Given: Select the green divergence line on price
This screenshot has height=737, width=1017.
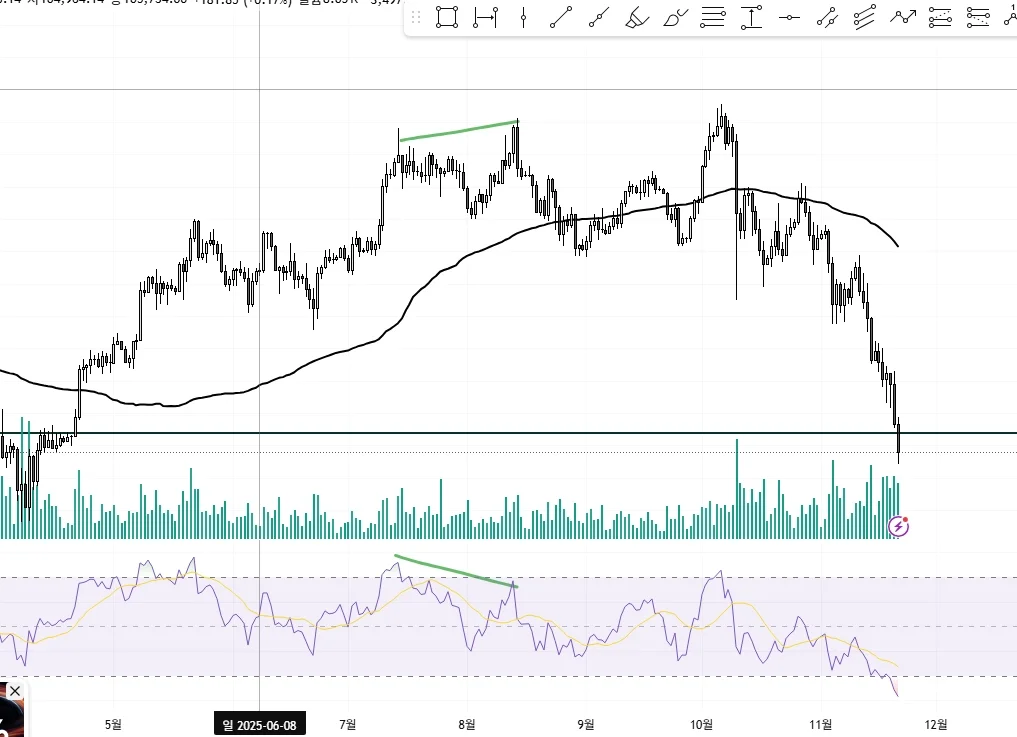Looking at the screenshot, I should 459,130.
